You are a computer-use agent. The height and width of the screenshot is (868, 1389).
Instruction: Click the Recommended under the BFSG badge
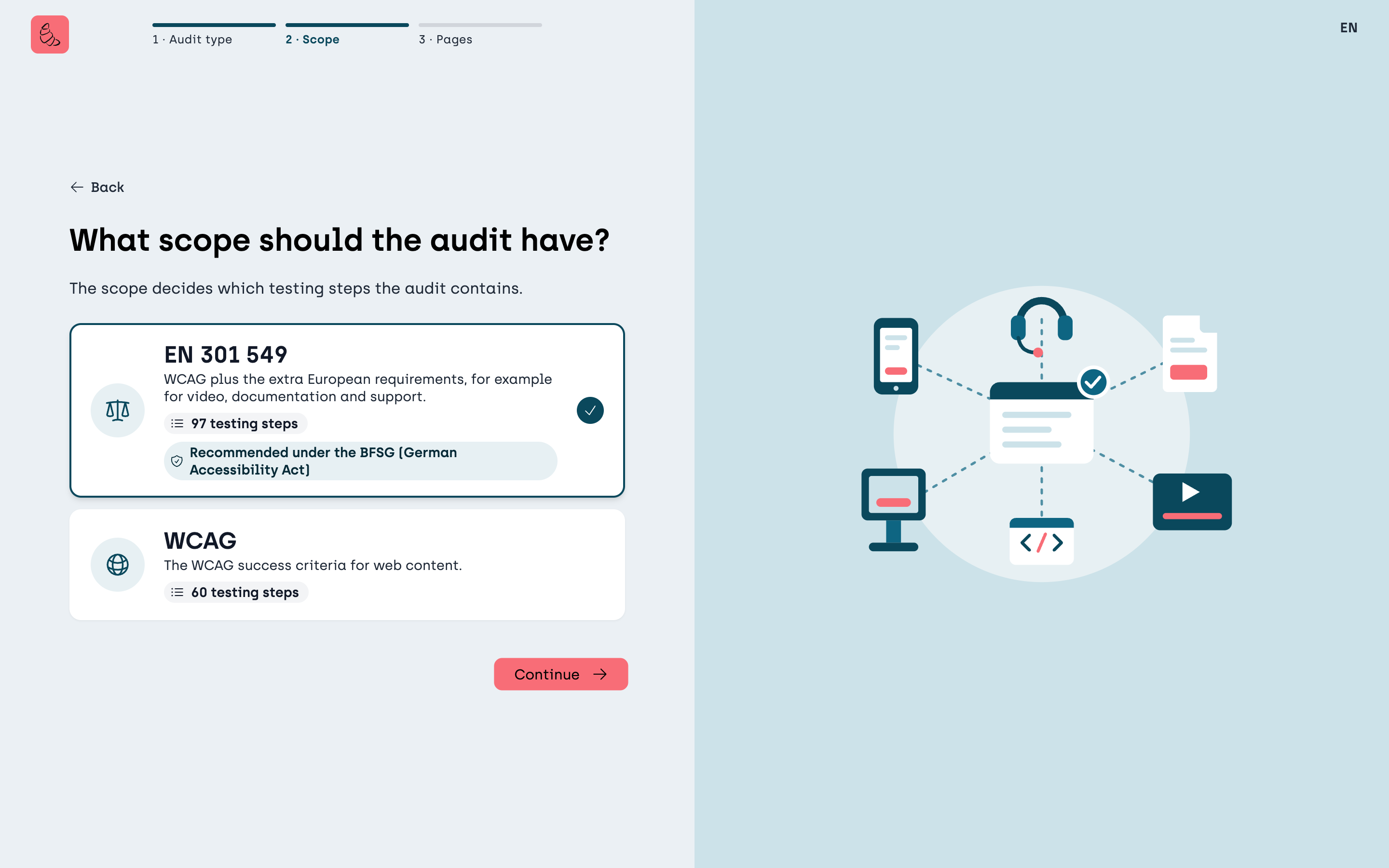(x=360, y=461)
